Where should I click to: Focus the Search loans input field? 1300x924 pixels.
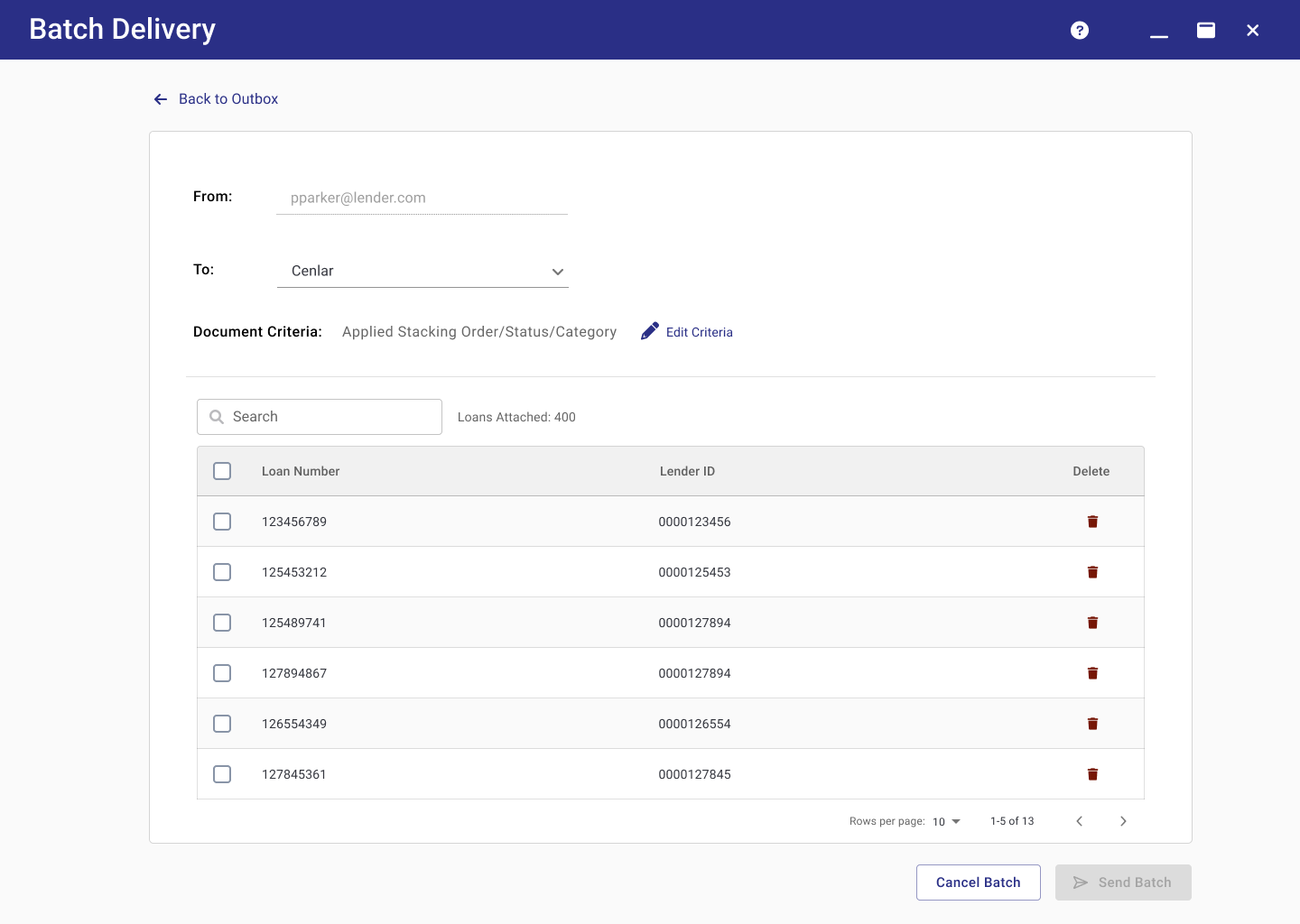point(320,417)
